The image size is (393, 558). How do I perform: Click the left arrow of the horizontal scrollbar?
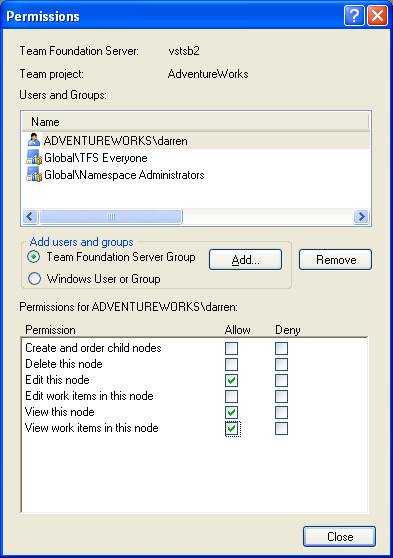coord(30,216)
